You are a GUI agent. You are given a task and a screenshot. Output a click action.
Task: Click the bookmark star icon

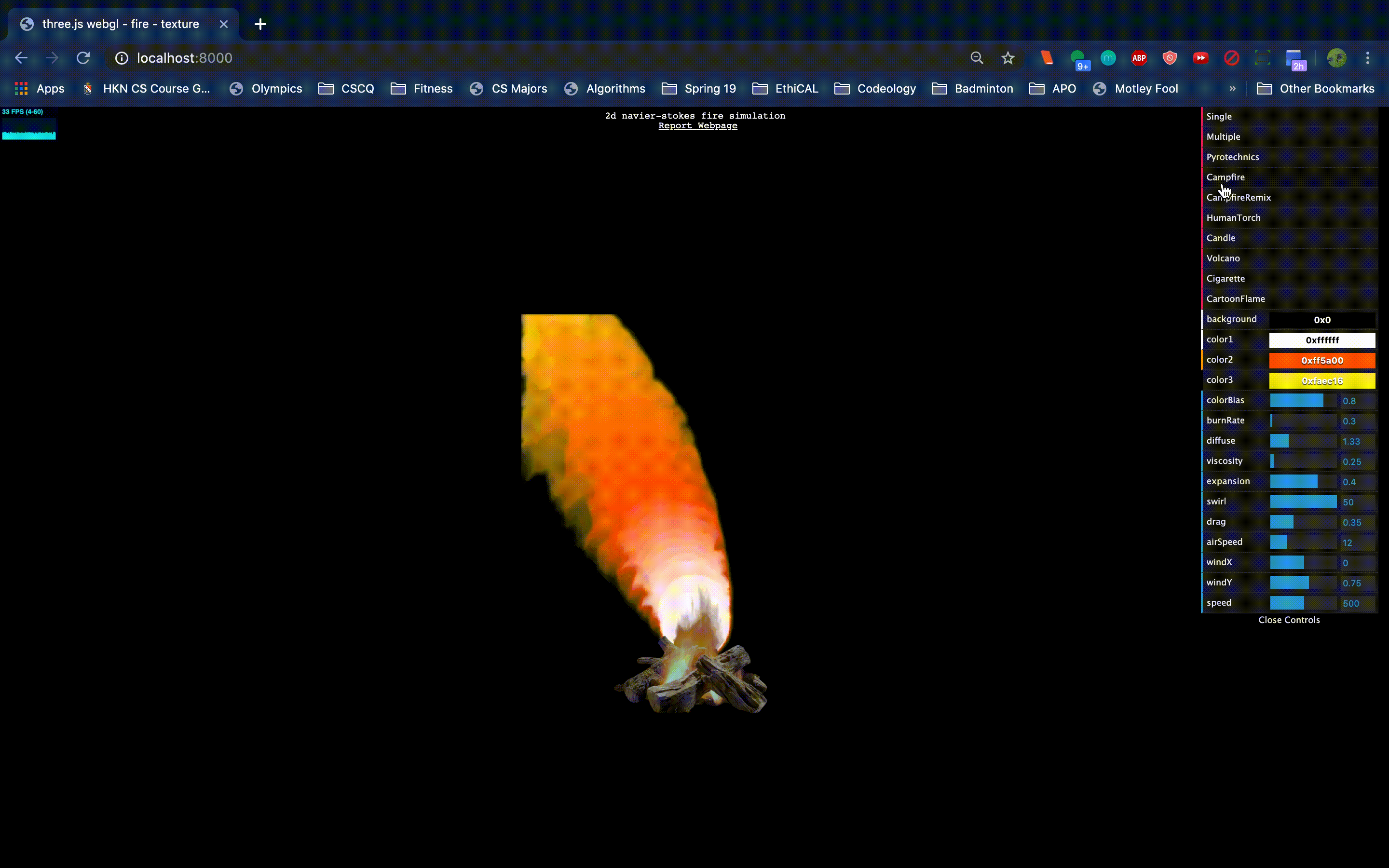1008,58
